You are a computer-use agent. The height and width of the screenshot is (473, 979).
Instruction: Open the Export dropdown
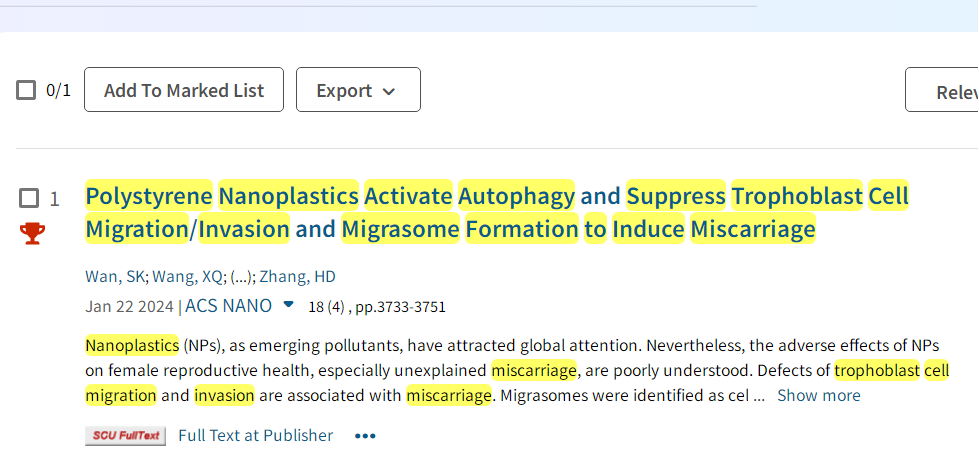pyautogui.click(x=358, y=90)
